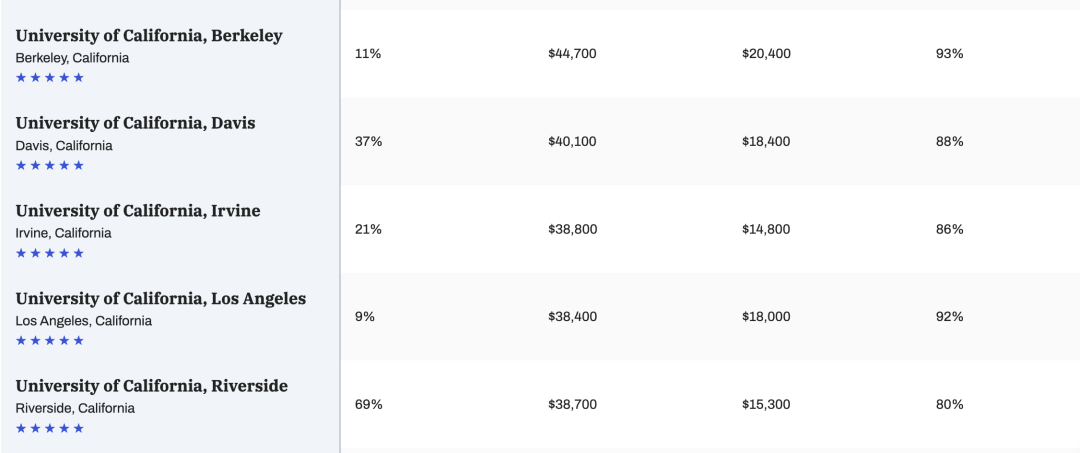The height and width of the screenshot is (453, 1080).
Task: Open University of California, Los Angeles link
Action: pos(160,299)
